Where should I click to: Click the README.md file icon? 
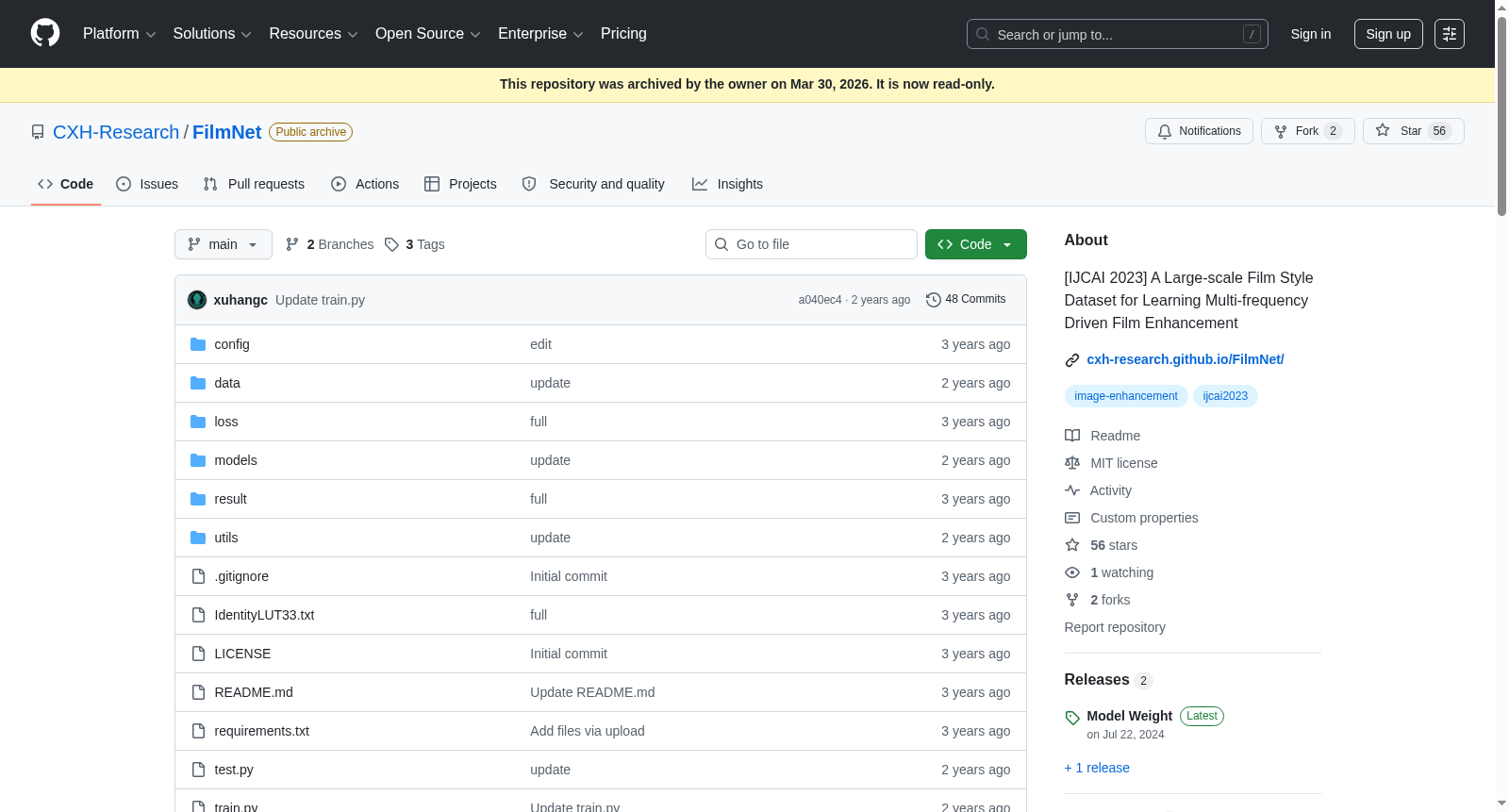click(x=198, y=692)
